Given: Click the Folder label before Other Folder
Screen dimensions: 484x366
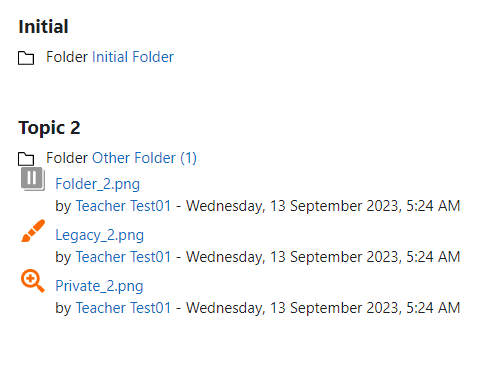Looking at the screenshot, I should point(67,158).
